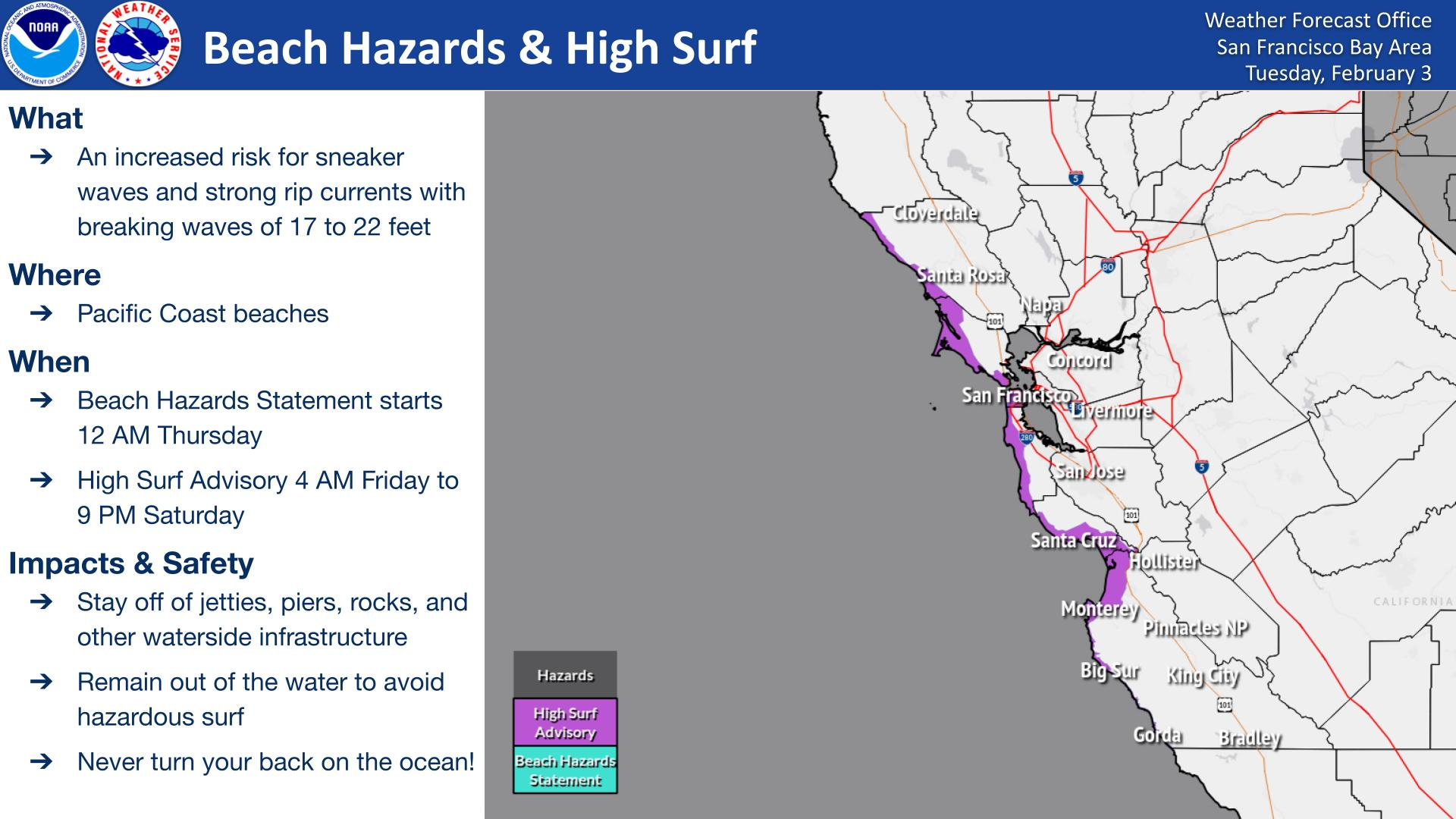
Task: Click the 'Beach Hazards & High Surf' title
Action: pos(479,47)
